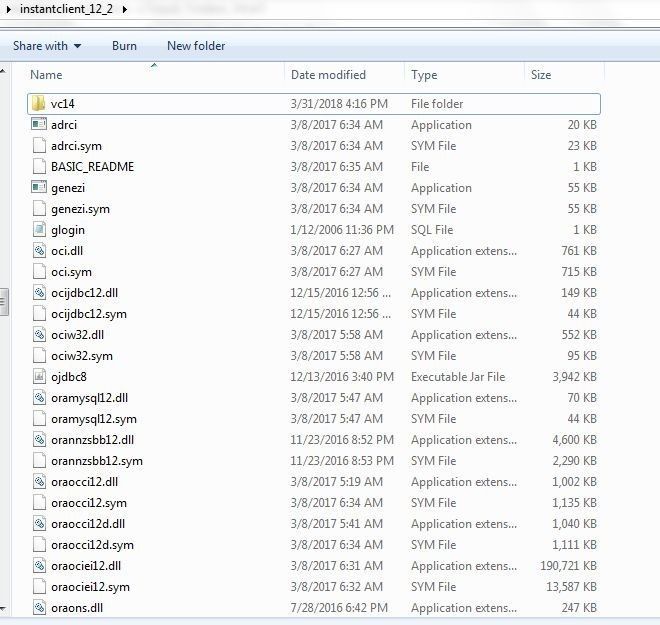Create a New folder from toolbar
This screenshot has height=625, width=660.
pyautogui.click(x=196, y=45)
